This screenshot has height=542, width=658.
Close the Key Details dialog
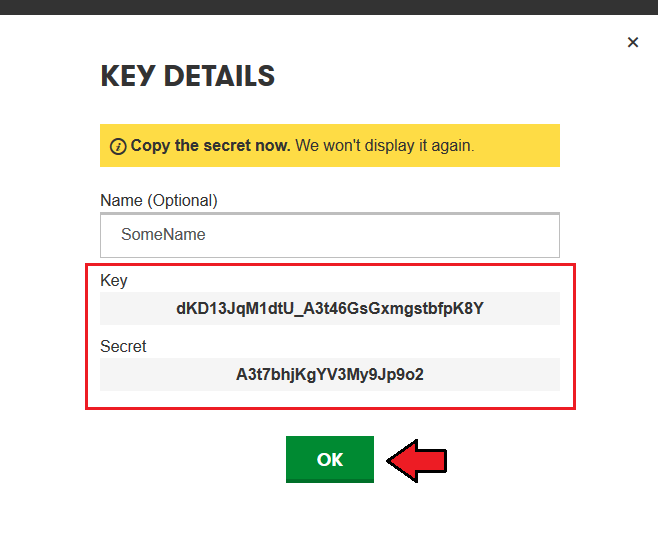tap(633, 42)
